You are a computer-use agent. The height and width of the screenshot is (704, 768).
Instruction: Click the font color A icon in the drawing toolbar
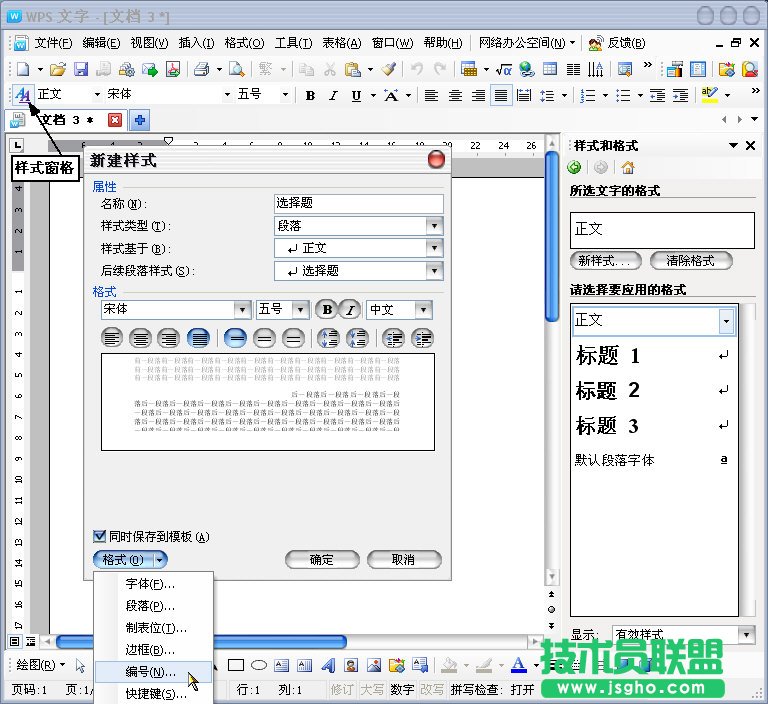pos(519,665)
